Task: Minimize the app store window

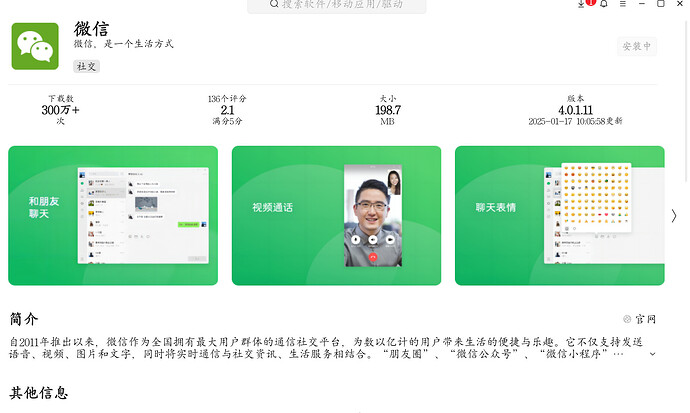Action: tap(642, 4)
